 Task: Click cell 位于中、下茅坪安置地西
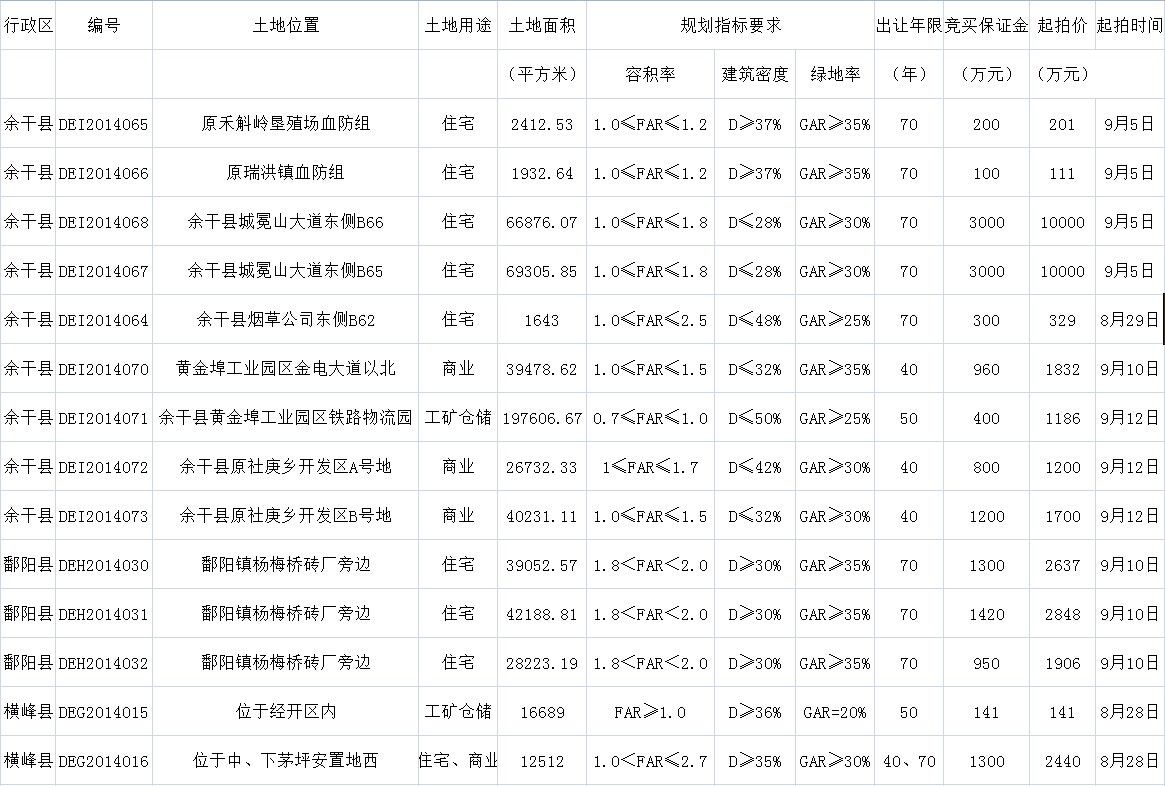click(285, 761)
